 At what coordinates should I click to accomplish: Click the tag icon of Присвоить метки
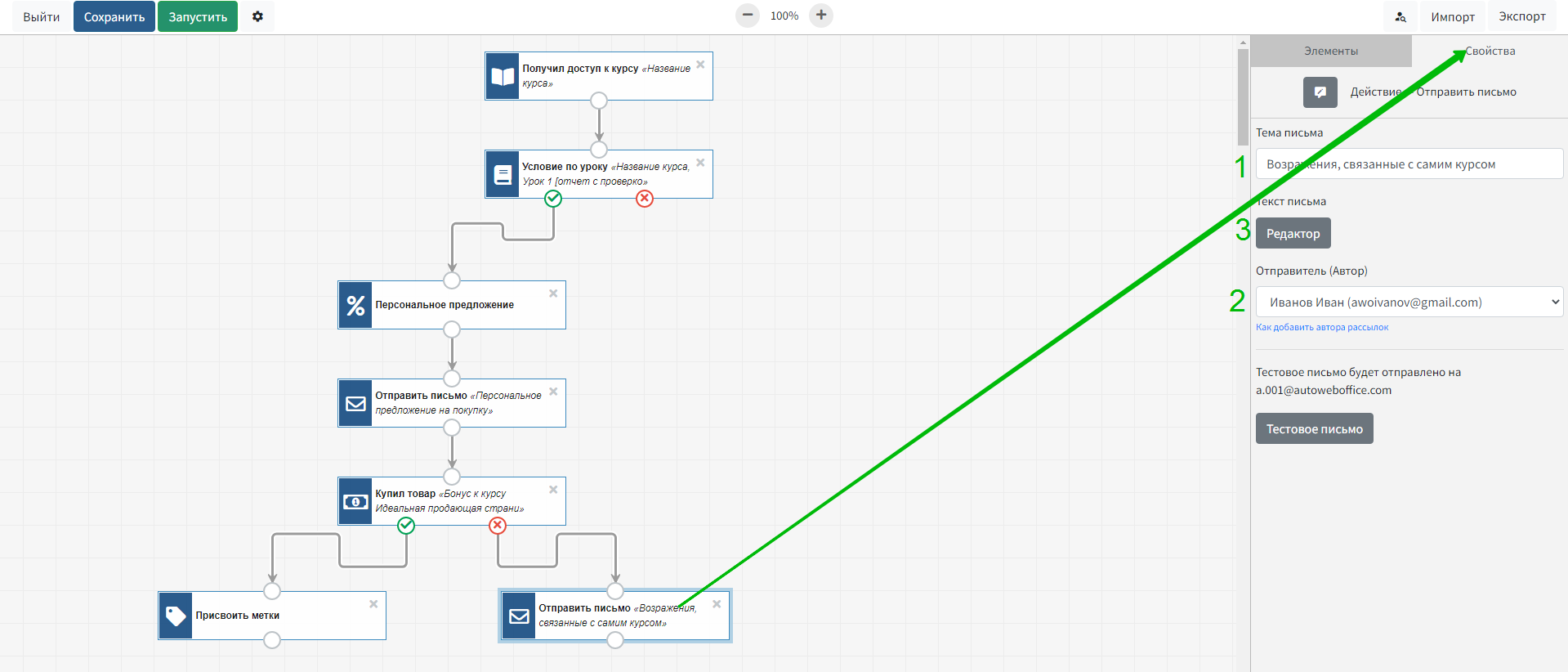176,616
